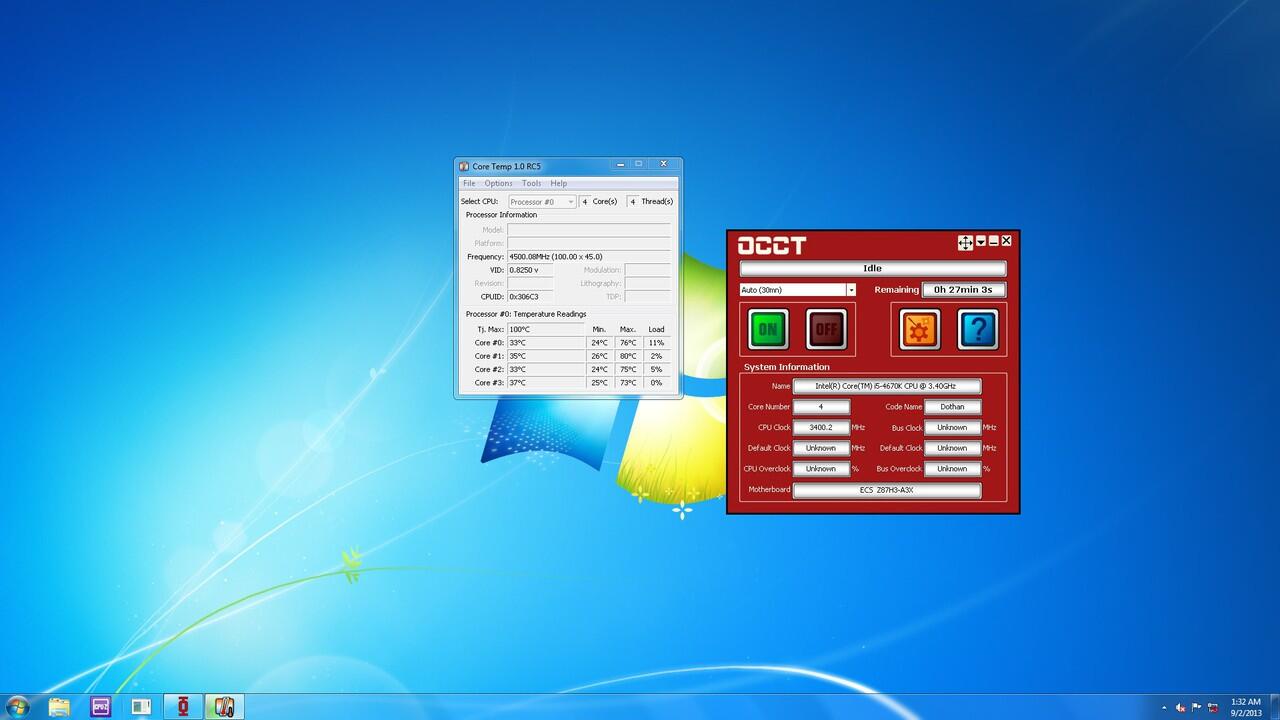Open the OCCT red taskbar icon

coord(183,707)
